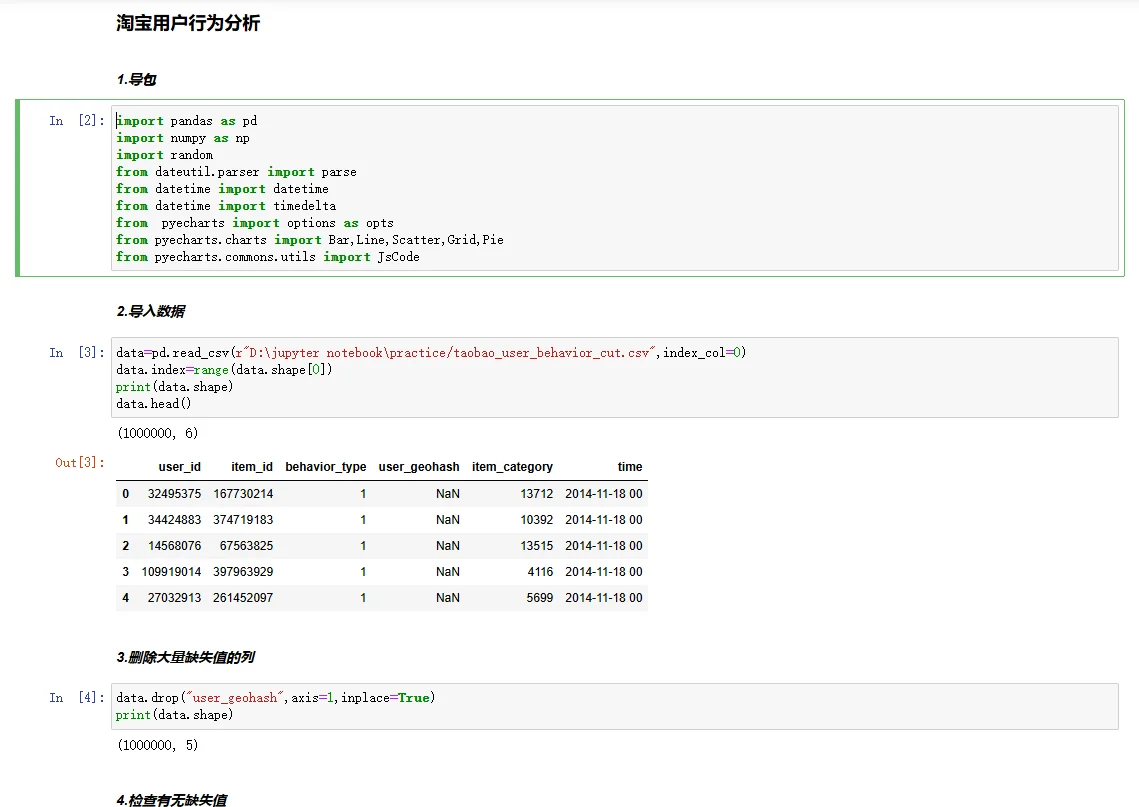Click the user_id cell 27032913

click(x=174, y=598)
